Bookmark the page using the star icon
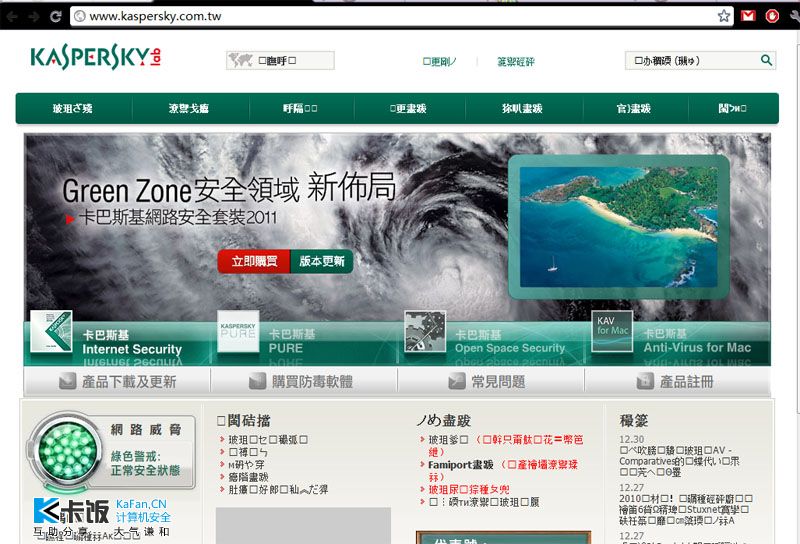The height and width of the screenshot is (544, 800). 723,16
